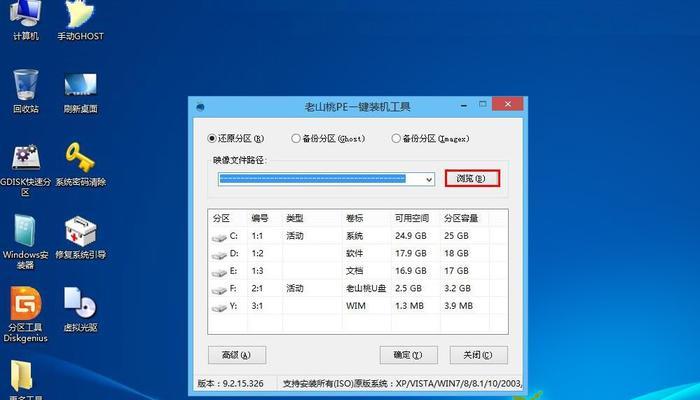Click the drive icon for partition E:
The width and height of the screenshot is (700, 400).
click(219, 273)
